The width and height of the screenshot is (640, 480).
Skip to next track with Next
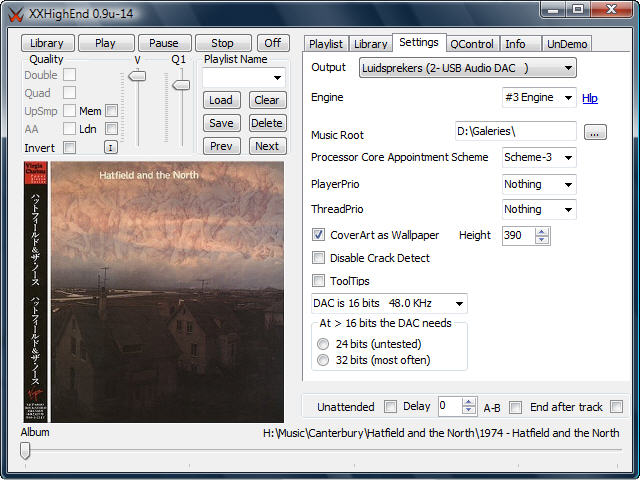point(267,146)
